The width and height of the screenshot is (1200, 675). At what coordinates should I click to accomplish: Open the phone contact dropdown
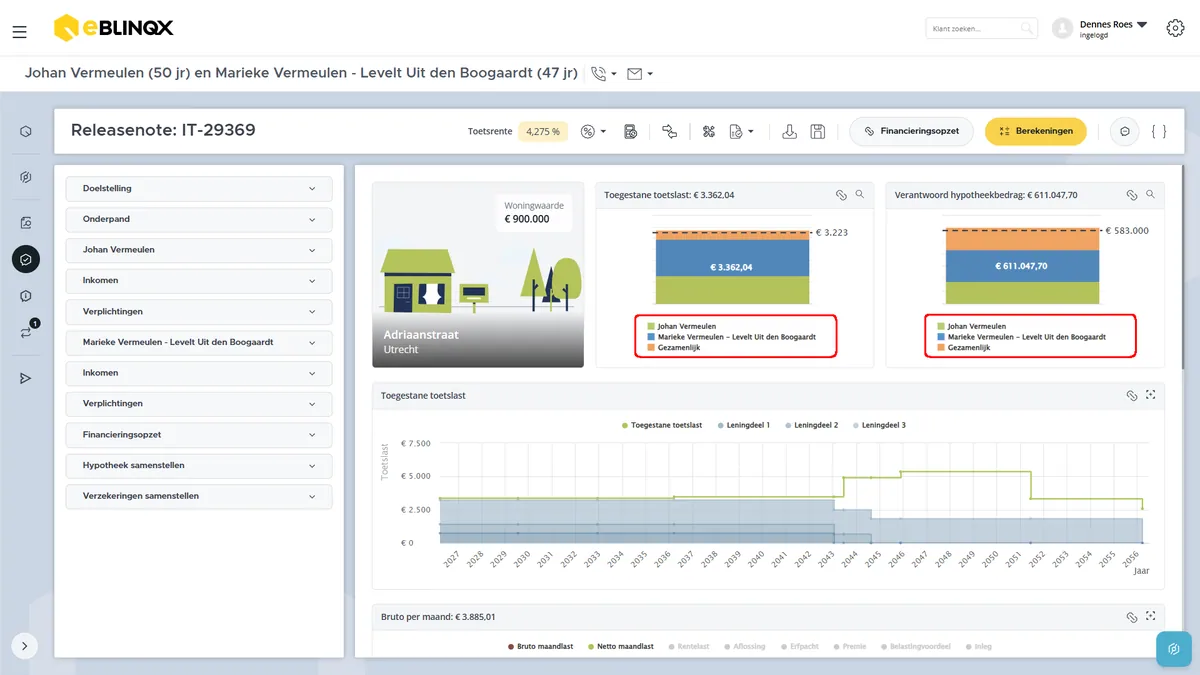click(604, 73)
